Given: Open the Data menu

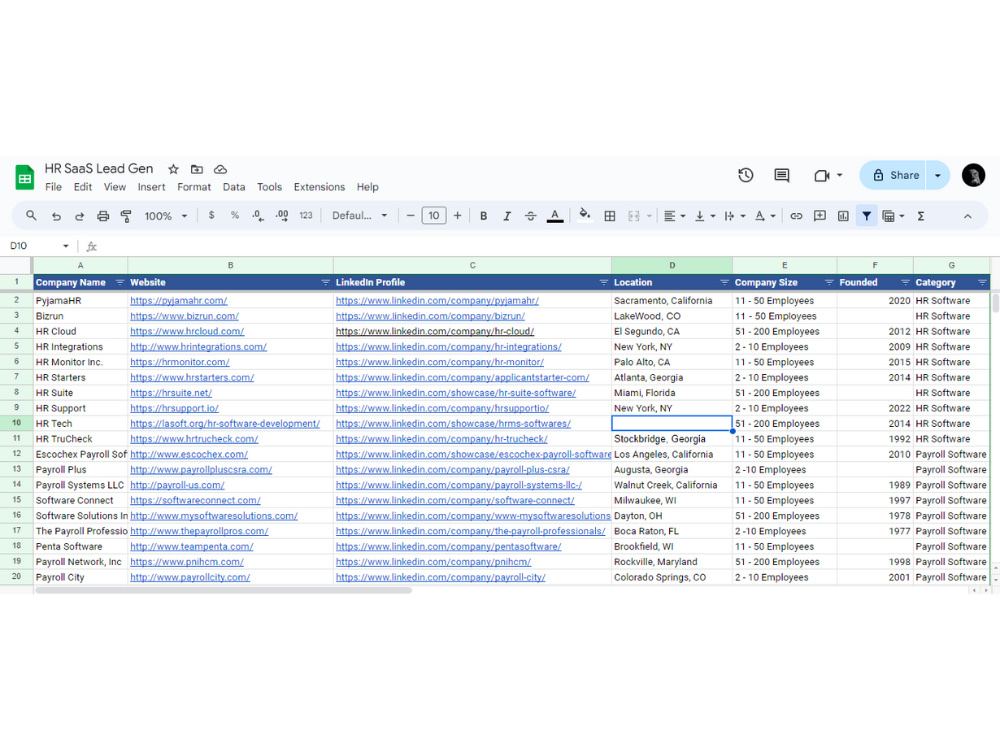Looking at the screenshot, I should (x=234, y=187).
